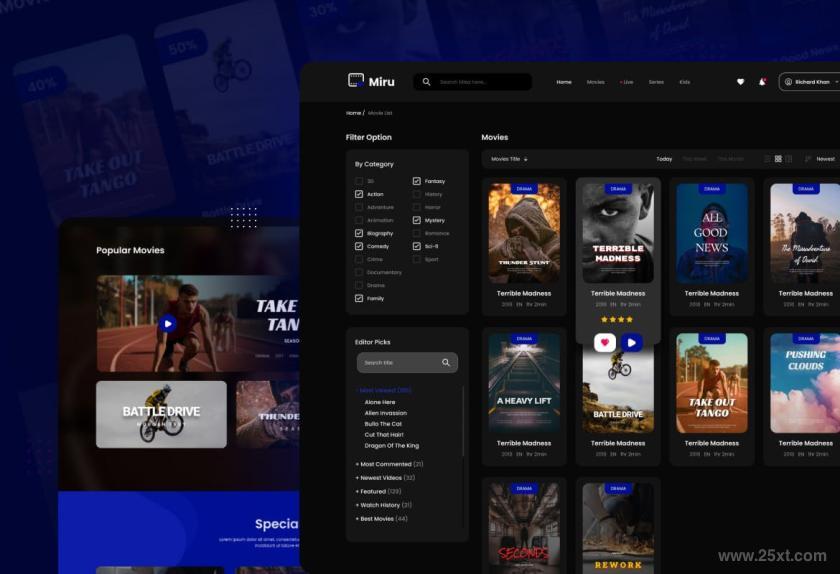The image size is (840, 574).
Task: Open the Movies Title sort dropdown
Action: click(509, 159)
